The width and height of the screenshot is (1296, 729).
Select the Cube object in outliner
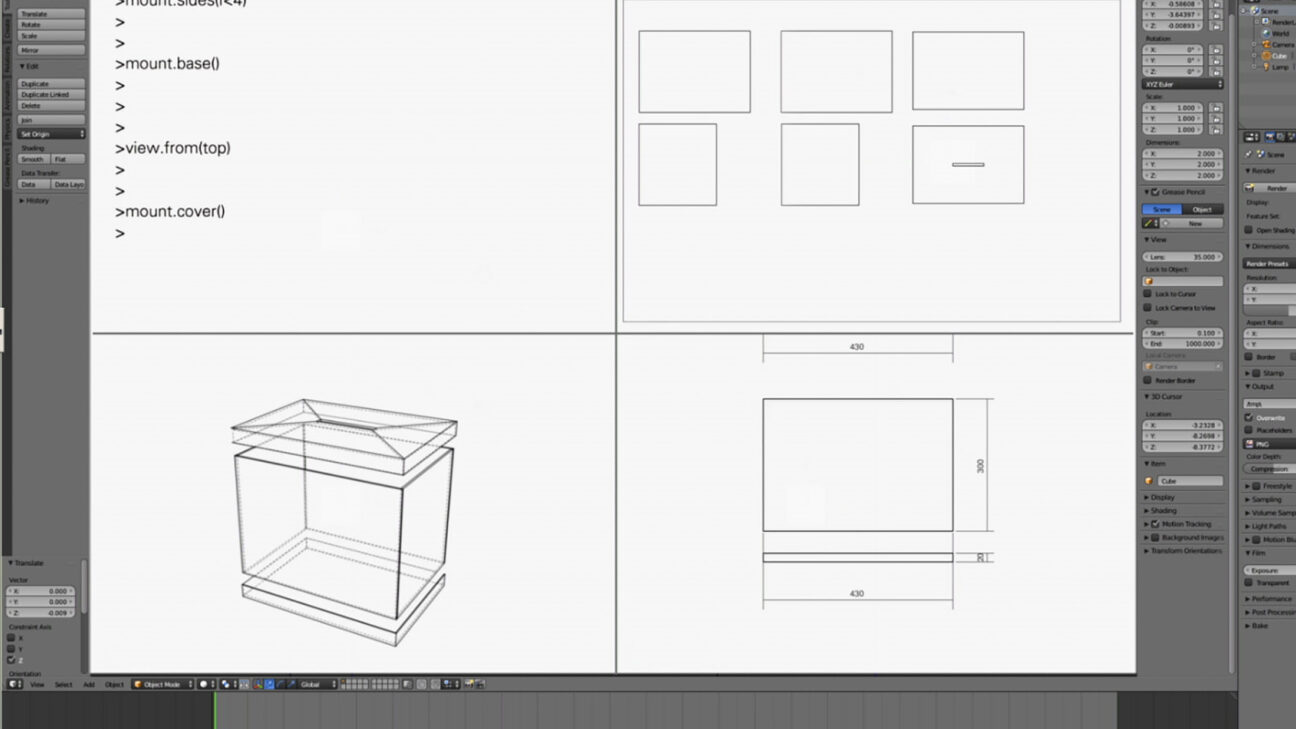[x=1279, y=56]
